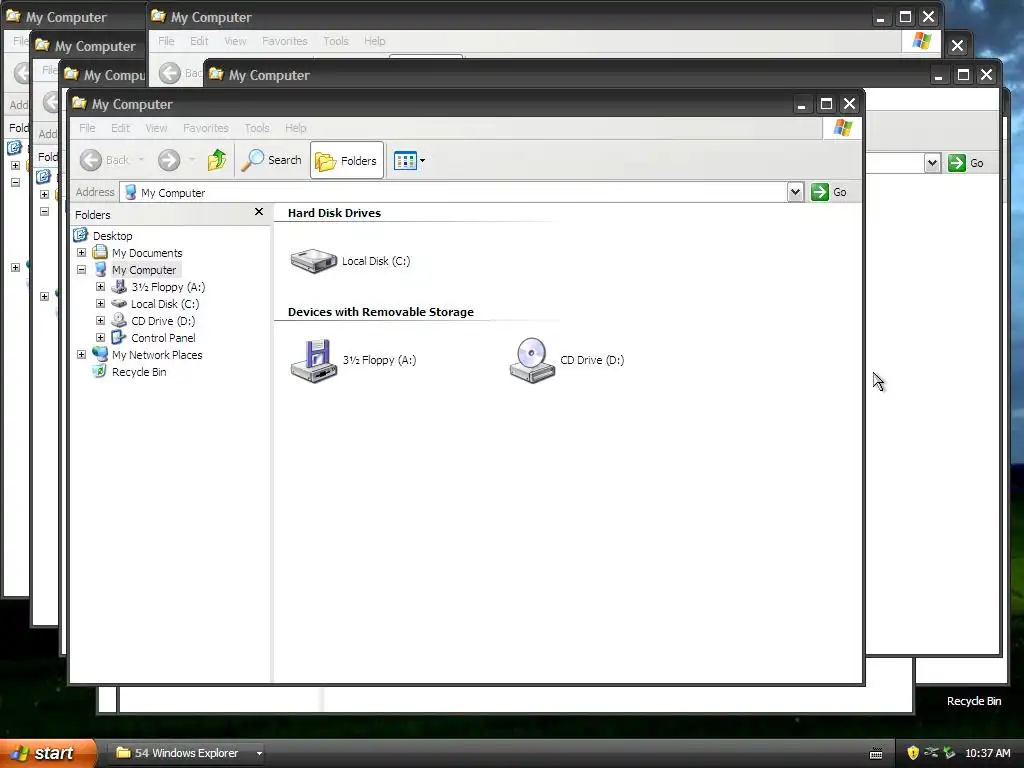Click the CD Drive (D:) icon
1024x768 pixels.
click(x=532, y=360)
